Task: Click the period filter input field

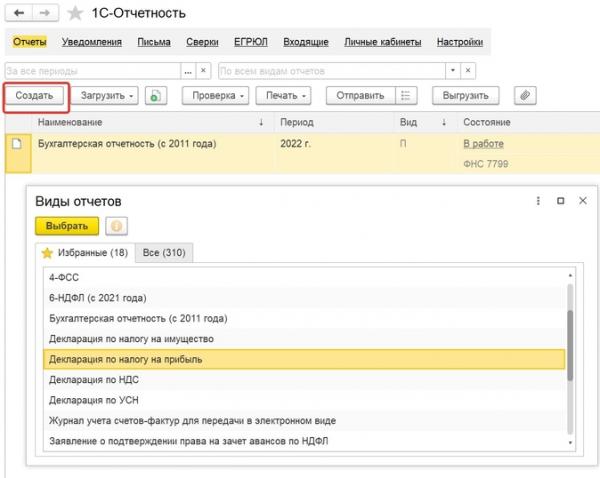Action: click(93, 71)
